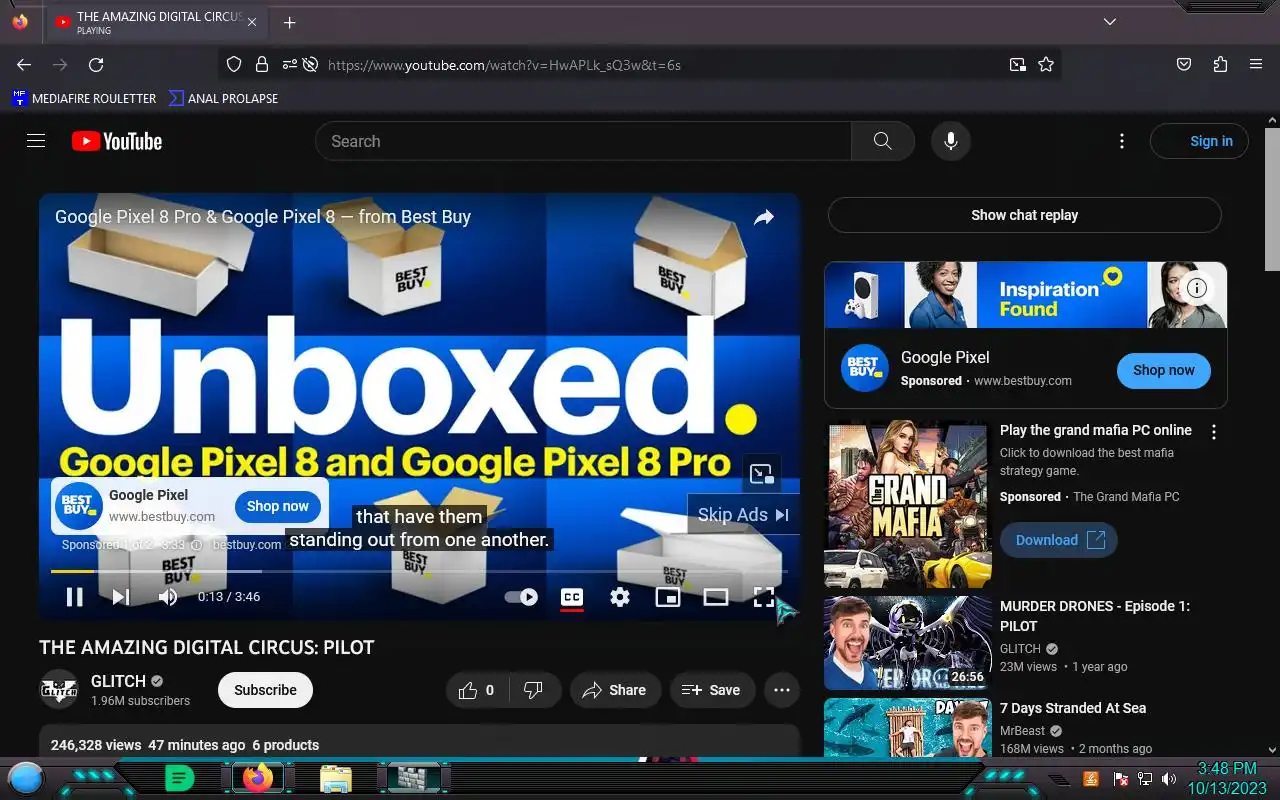
Task: Show chat replay
Action: pos(1025,215)
